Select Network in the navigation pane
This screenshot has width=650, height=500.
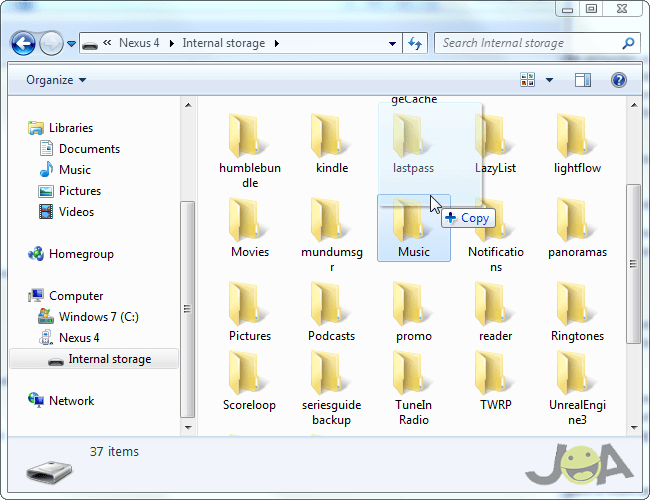point(61,400)
